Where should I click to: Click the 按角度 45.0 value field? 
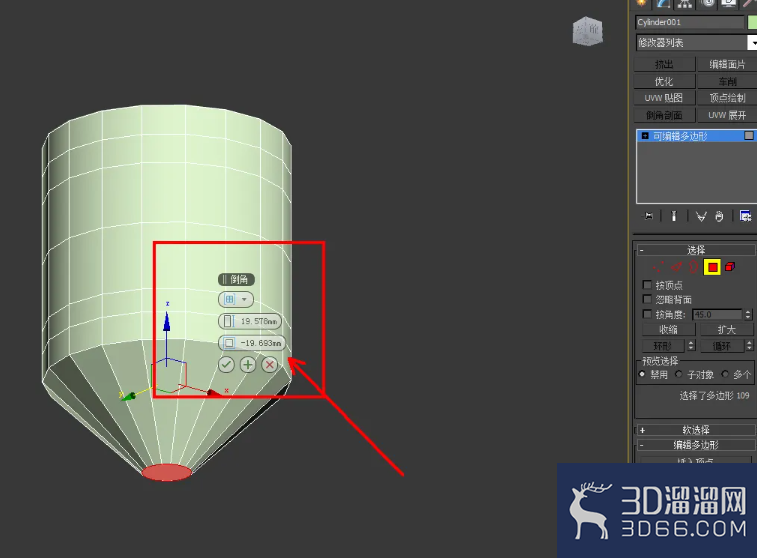(x=716, y=315)
